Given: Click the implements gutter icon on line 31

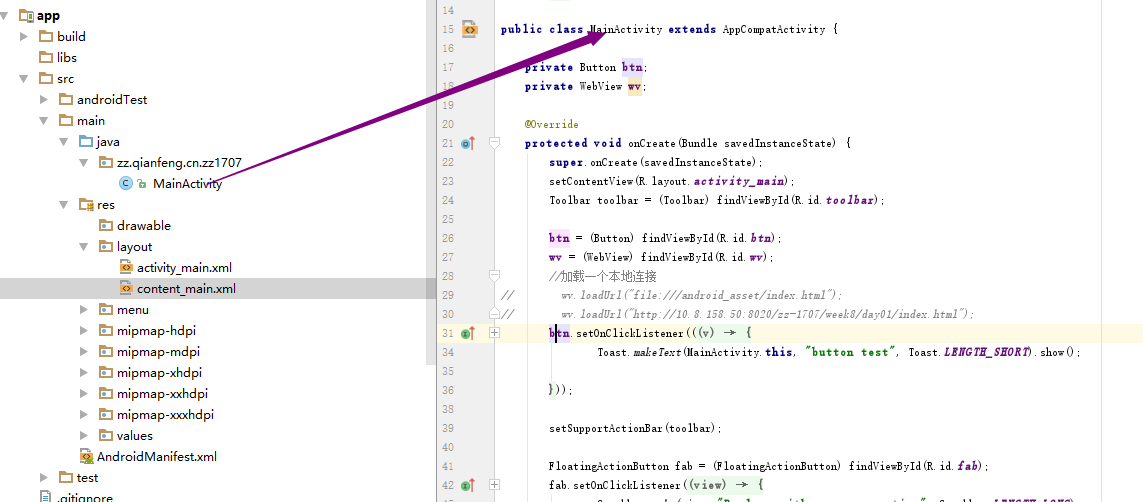Looking at the screenshot, I should [x=468, y=333].
